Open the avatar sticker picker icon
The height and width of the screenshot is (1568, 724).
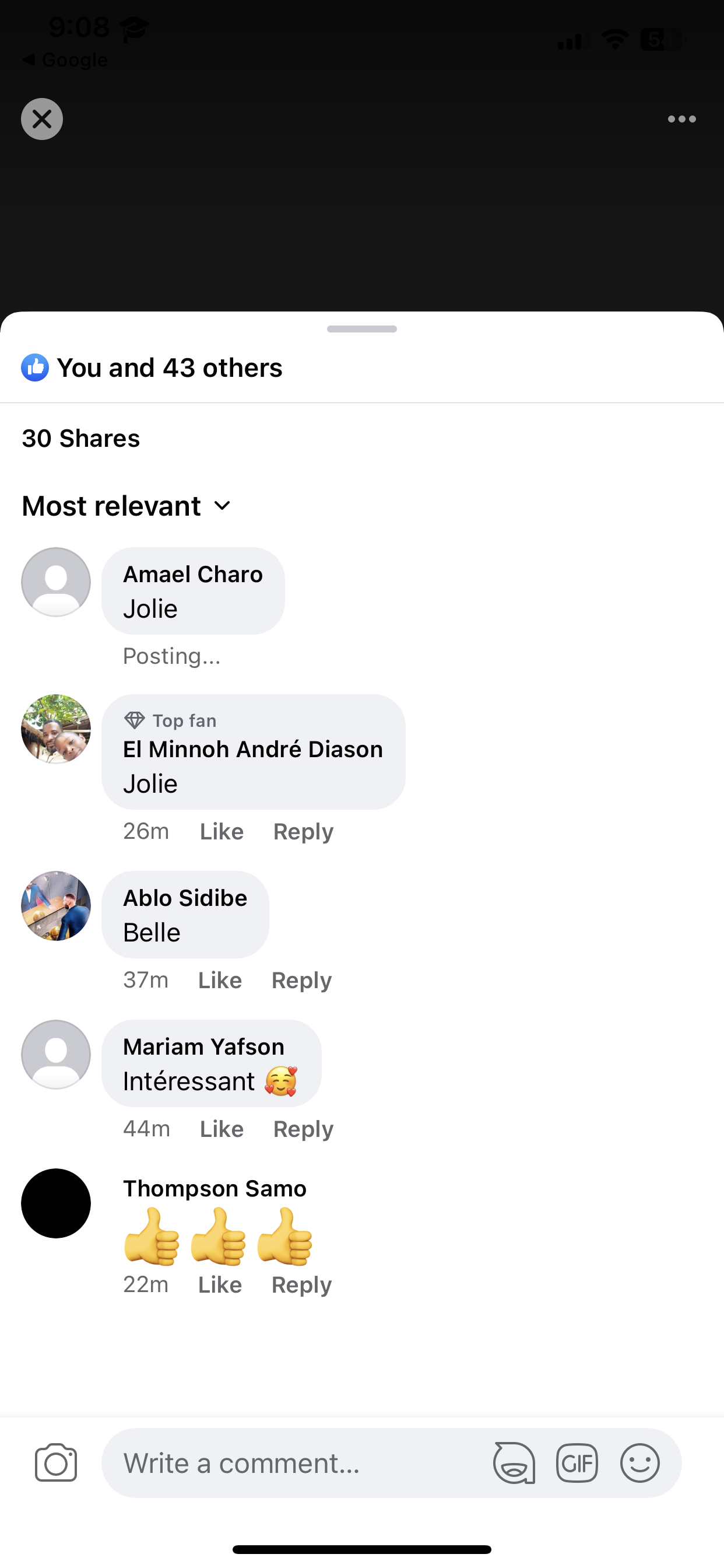click(x=514, y=1462)
